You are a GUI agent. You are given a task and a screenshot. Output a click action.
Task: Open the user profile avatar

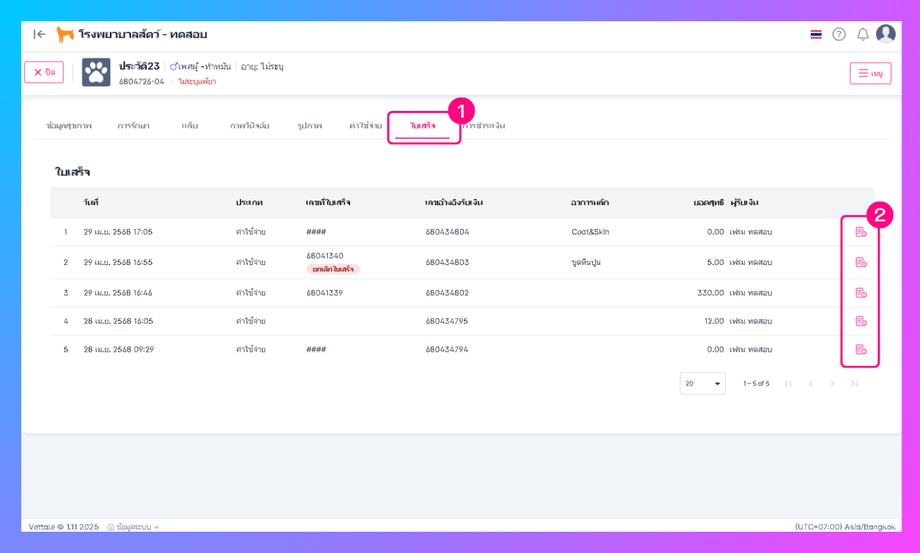tap(885, 34)
